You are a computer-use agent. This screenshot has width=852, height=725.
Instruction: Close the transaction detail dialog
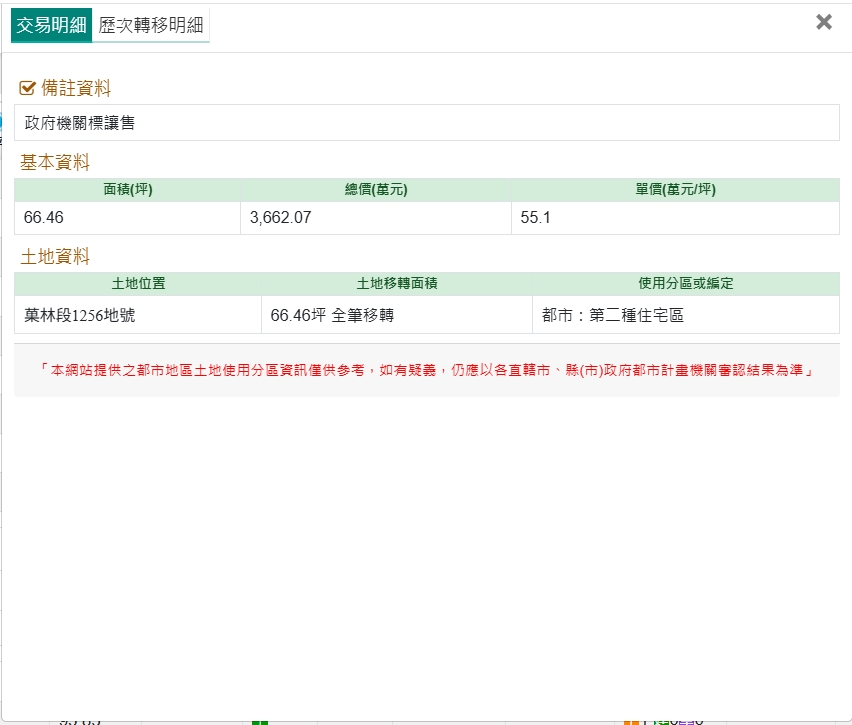click(x=824, y=22)
